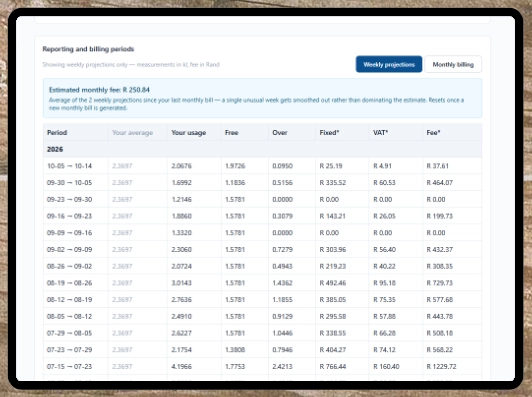The image size is (532, 397).
Task: Select period 07-29 → 08-05
Action: click(69, 333)
